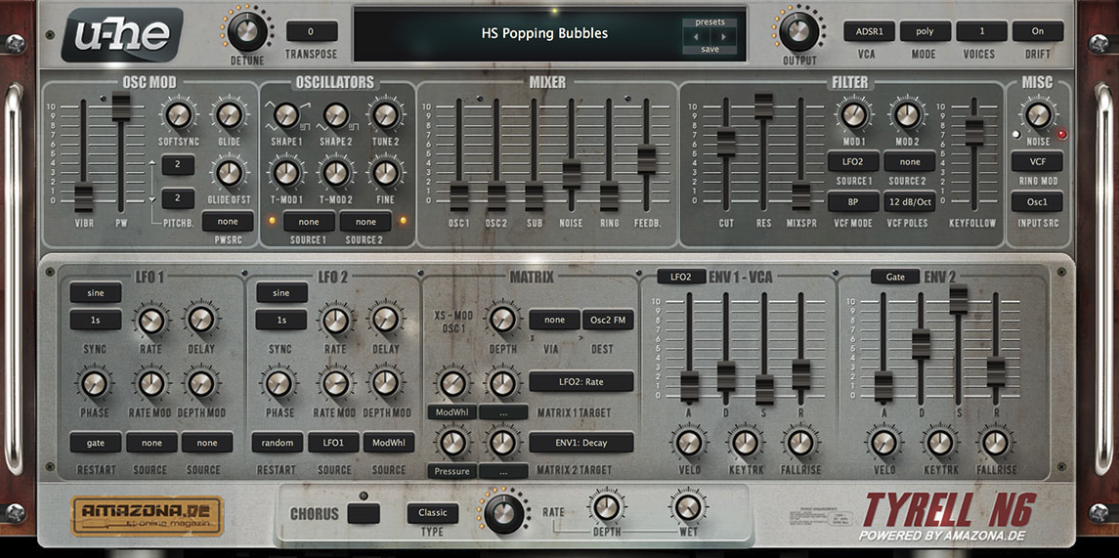Viewport: 1119px width, 558px height.
Task: Open the PWSRC none selector
Action: (x=228, y=222)
